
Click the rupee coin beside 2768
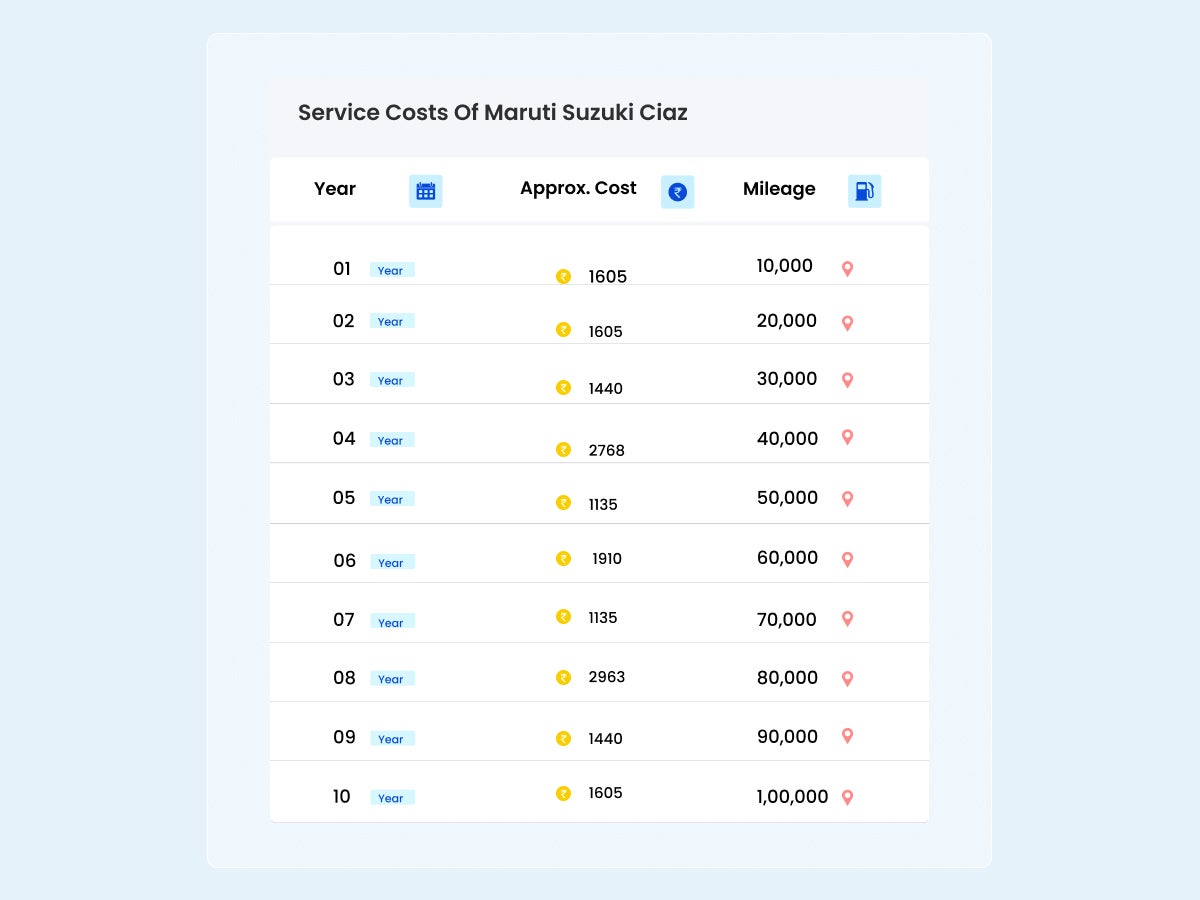point(564,450)
